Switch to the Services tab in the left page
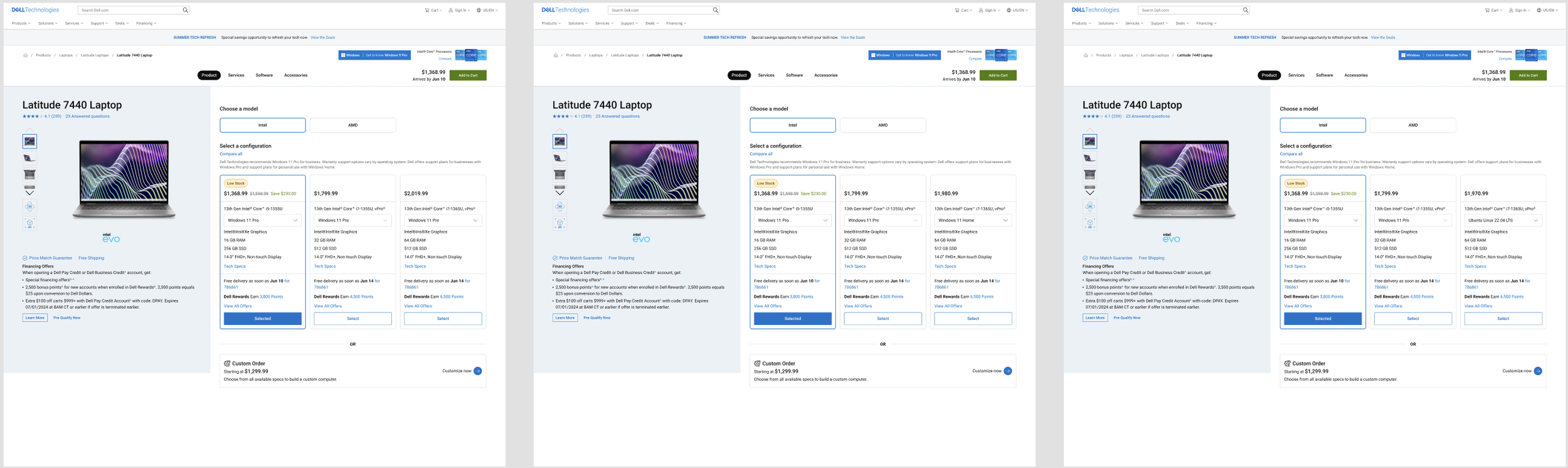Viewport: 1568px width, 468px height. click(236, 75)
